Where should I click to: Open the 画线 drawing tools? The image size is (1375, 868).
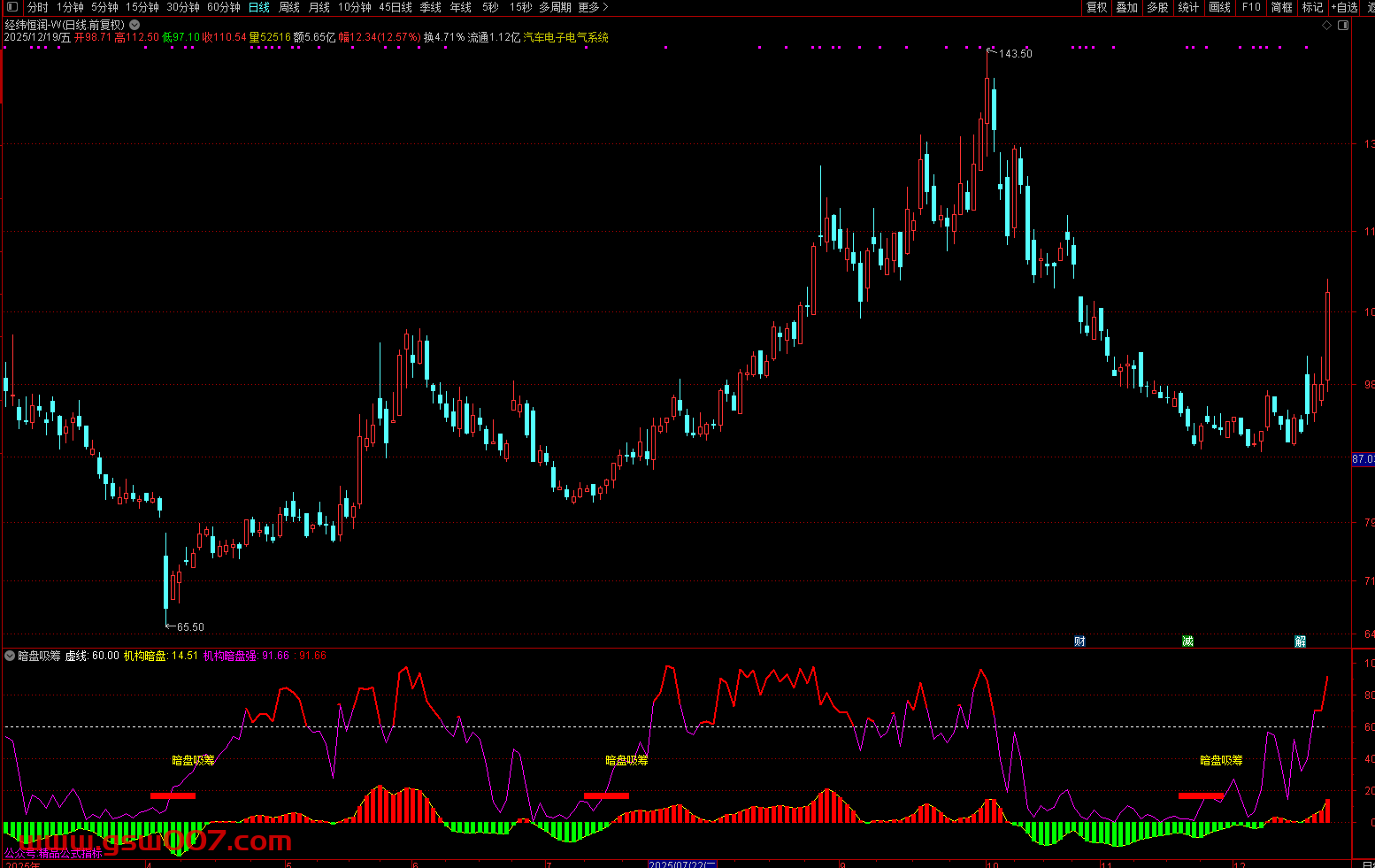(1219, 7)
